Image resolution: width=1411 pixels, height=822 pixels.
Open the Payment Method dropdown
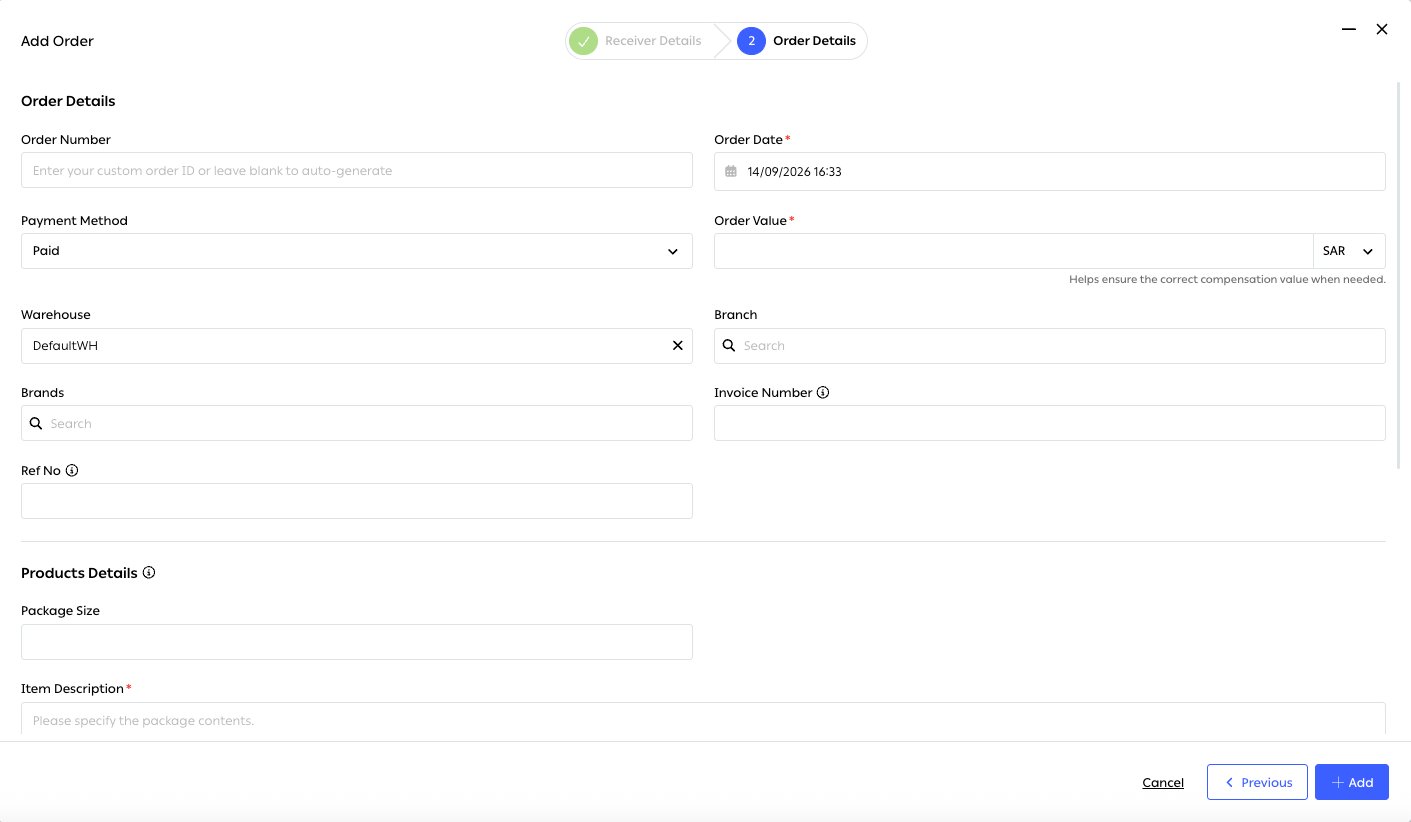(357, 251)
